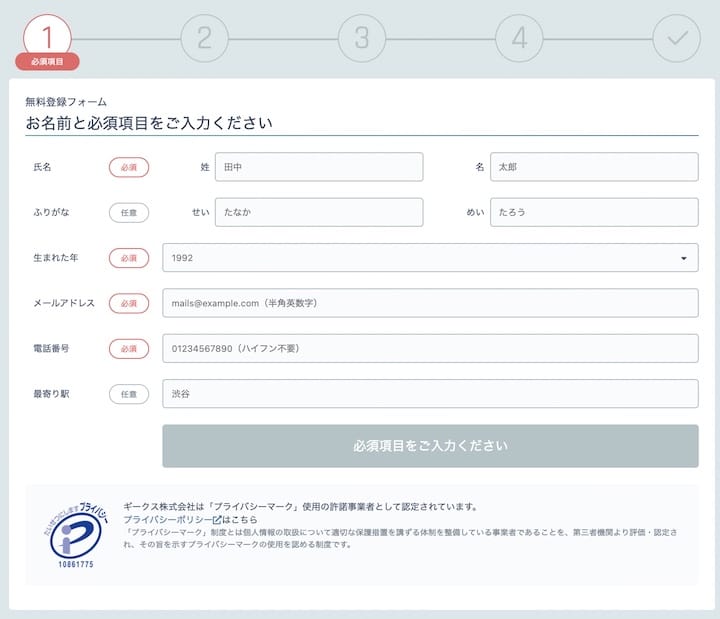
Task: Focus the 電話番号 phone number field
Action: click(x=430, y=349)
